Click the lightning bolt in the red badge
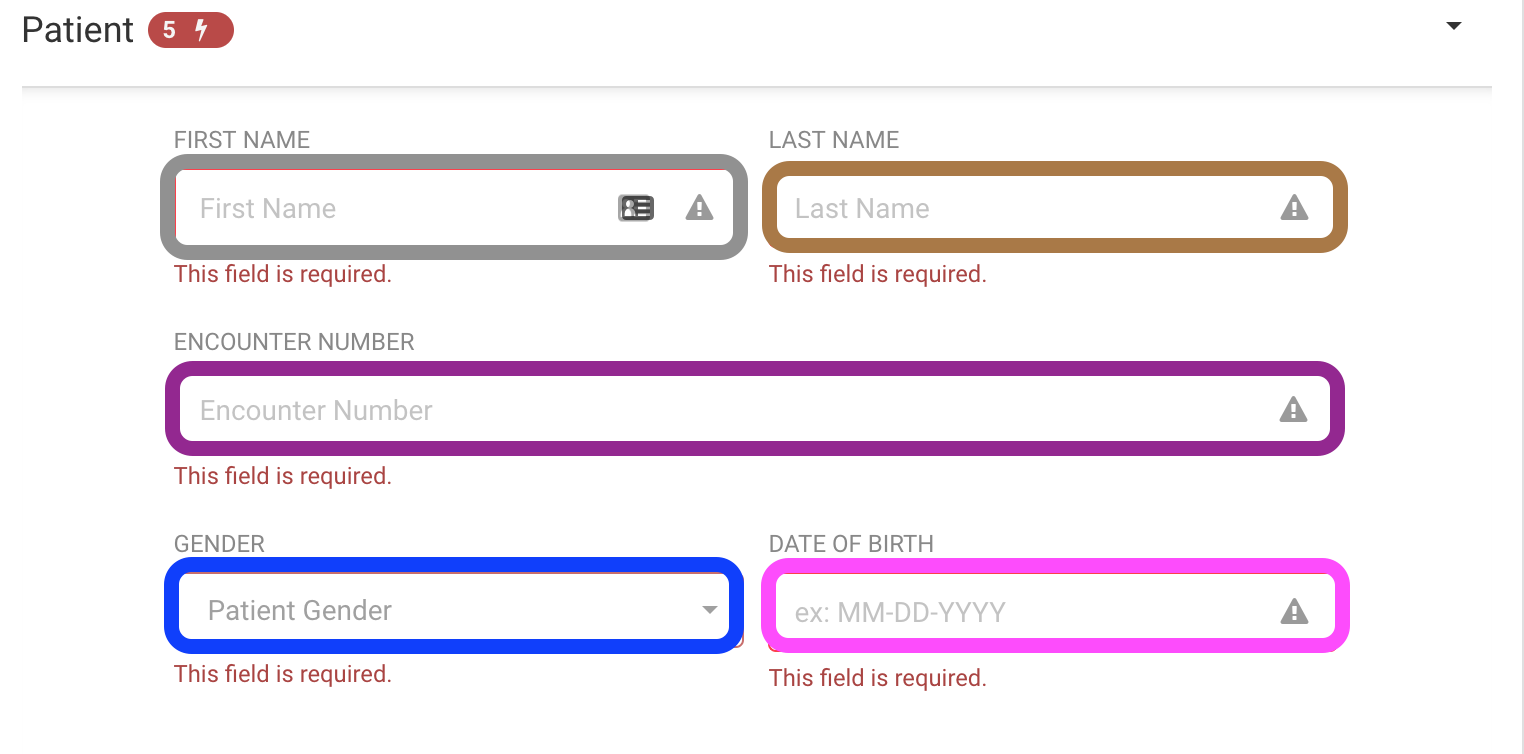Viewport: 1524px width, 754px height. tap(201, 31)
